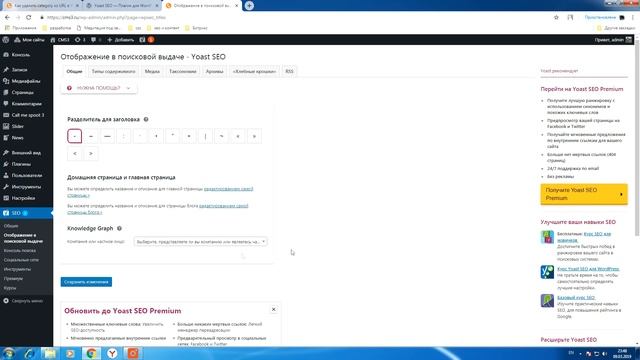Switch to the Архивы tab

[215, 71]
